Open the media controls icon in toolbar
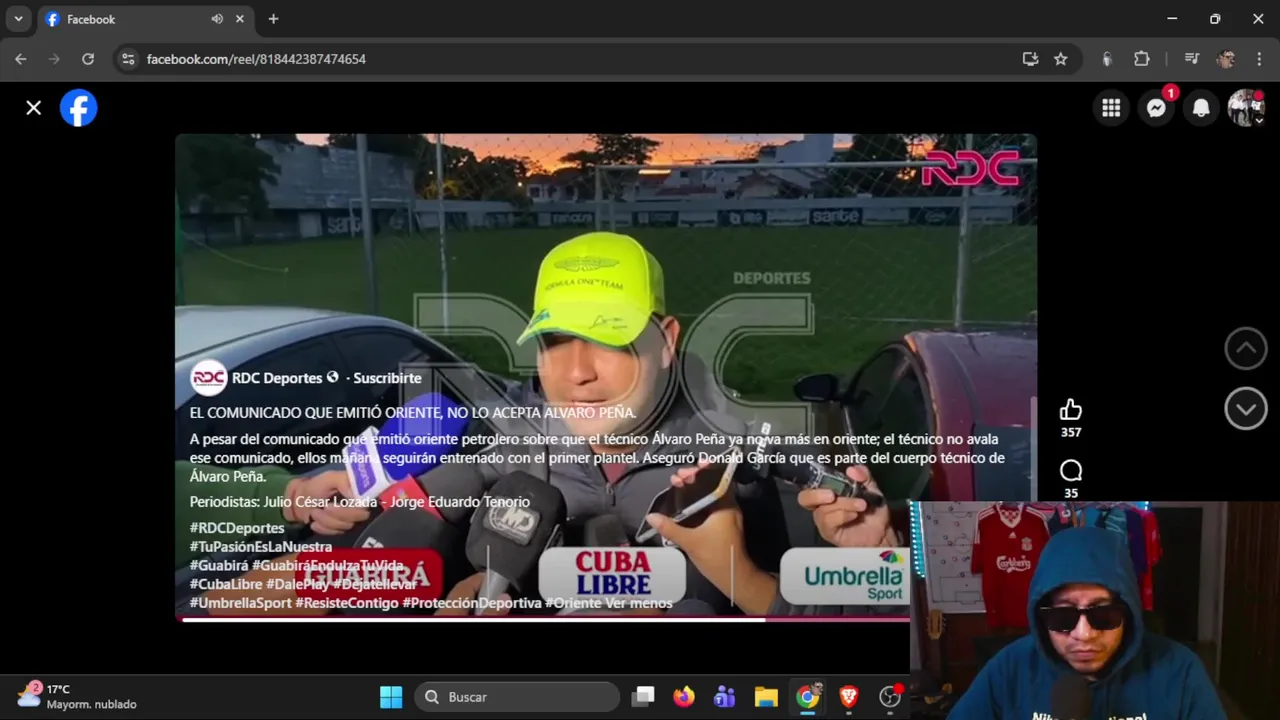Viewport: 1280px width, 720px height. pyautogui.click(x=1191, y=59)
